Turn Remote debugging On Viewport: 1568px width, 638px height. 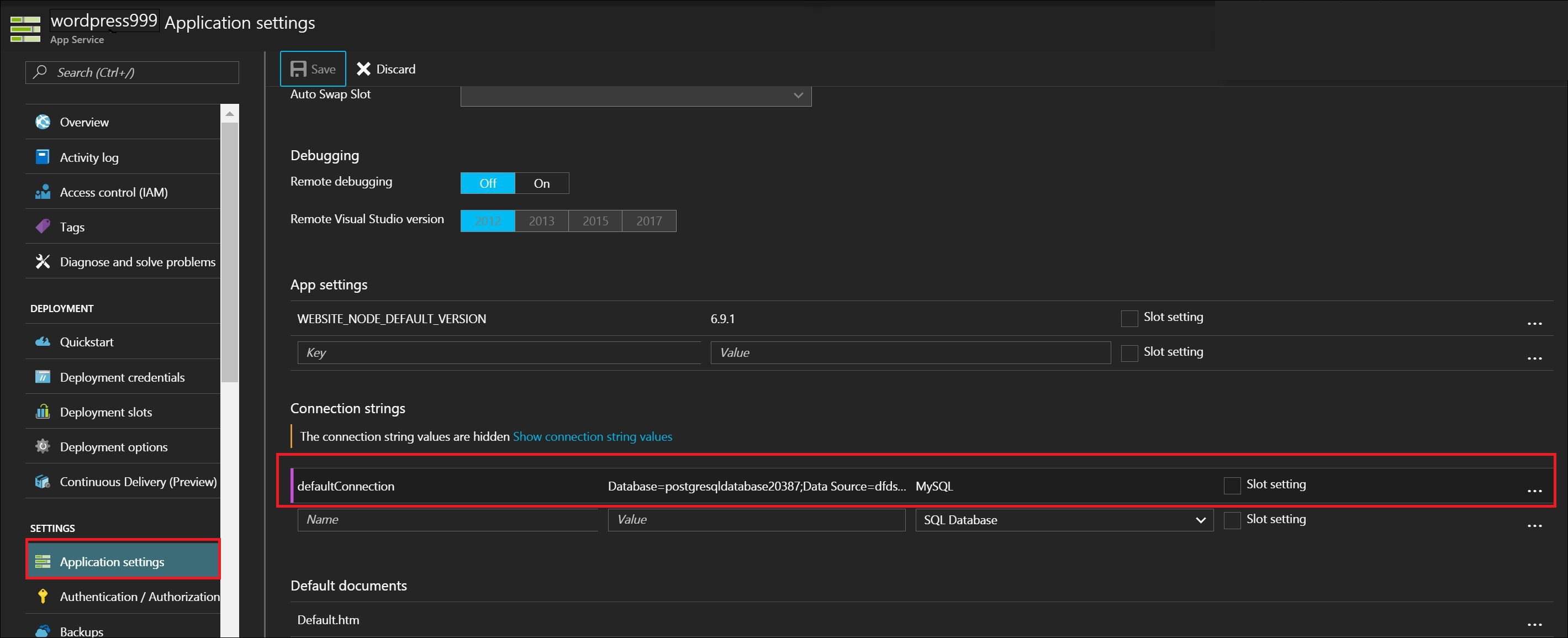coord(541,183)
